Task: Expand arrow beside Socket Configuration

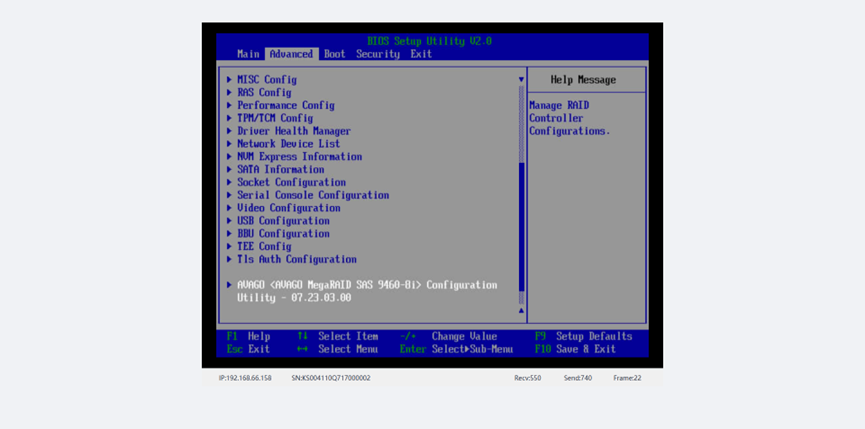Action: pos(229,183)
